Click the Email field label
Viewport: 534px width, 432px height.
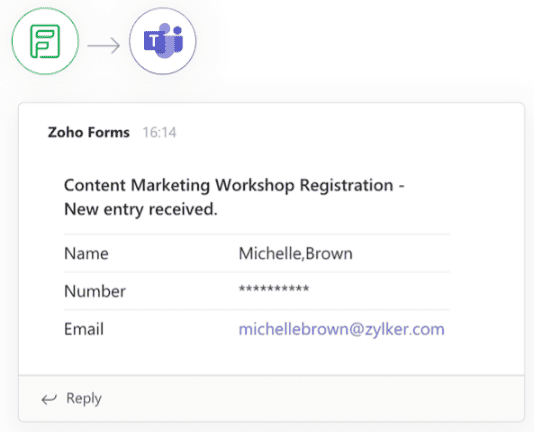pyautogui.click(x=84, y=329)
